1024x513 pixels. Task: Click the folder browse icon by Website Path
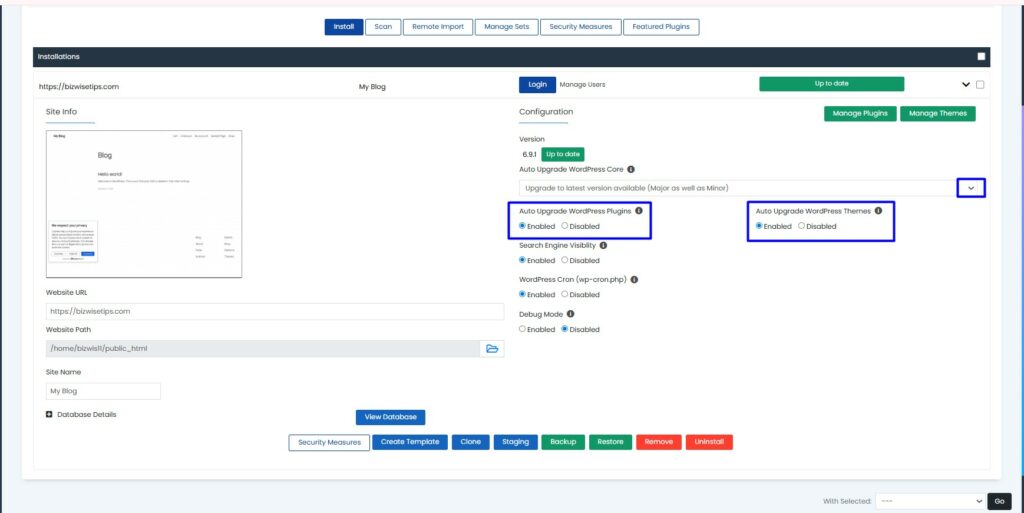[x=492, y=349]
